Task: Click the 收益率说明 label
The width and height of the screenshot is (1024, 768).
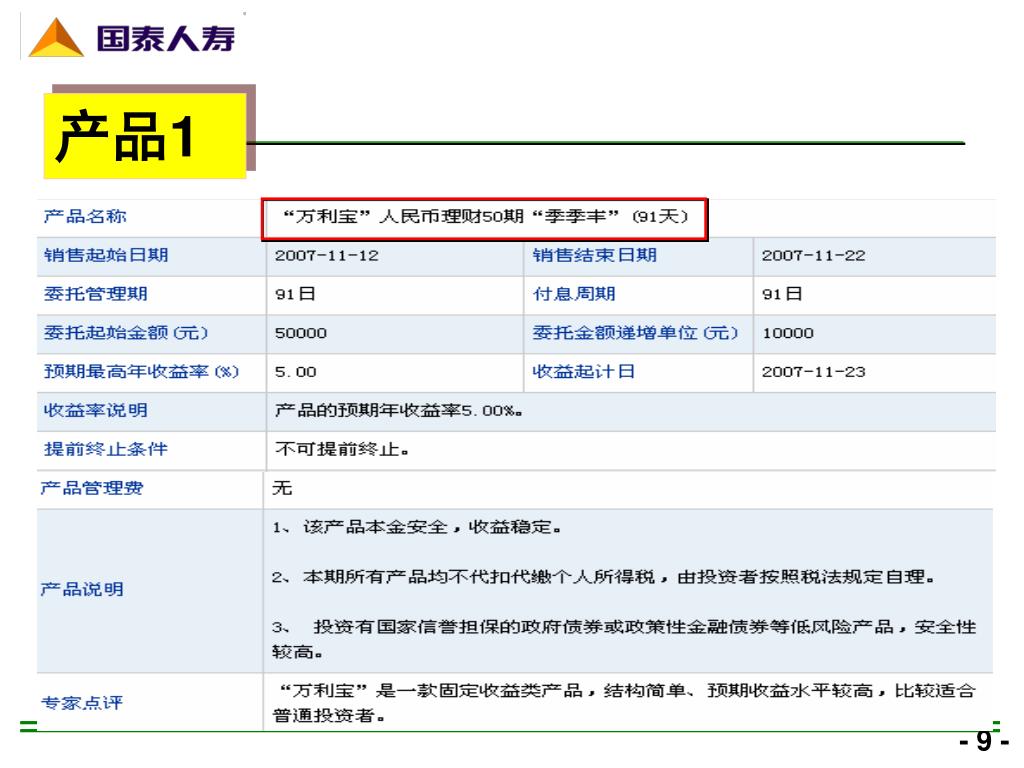Action: tap(95, 410)
